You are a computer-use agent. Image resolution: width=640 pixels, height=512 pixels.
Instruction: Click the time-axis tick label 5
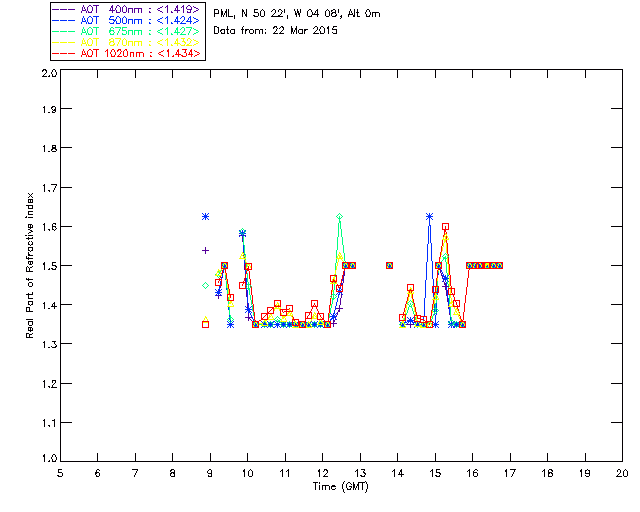tap(60, 473)
